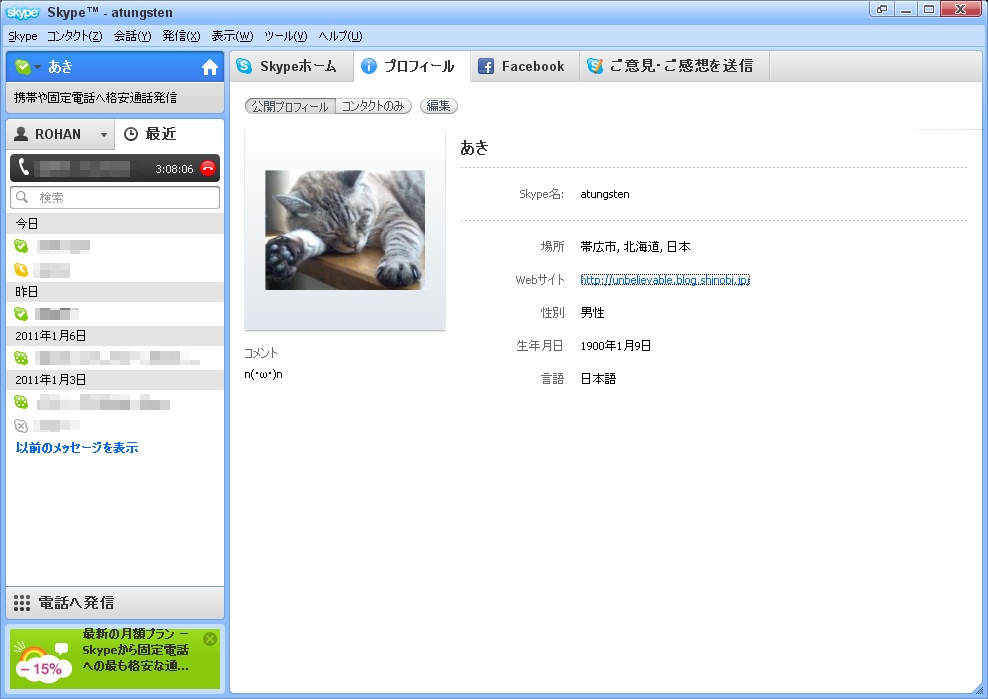Image resolution: width=988 pixels, height=699 pixels.
Task: Click the search field labeled 検索
Action: 115,197
